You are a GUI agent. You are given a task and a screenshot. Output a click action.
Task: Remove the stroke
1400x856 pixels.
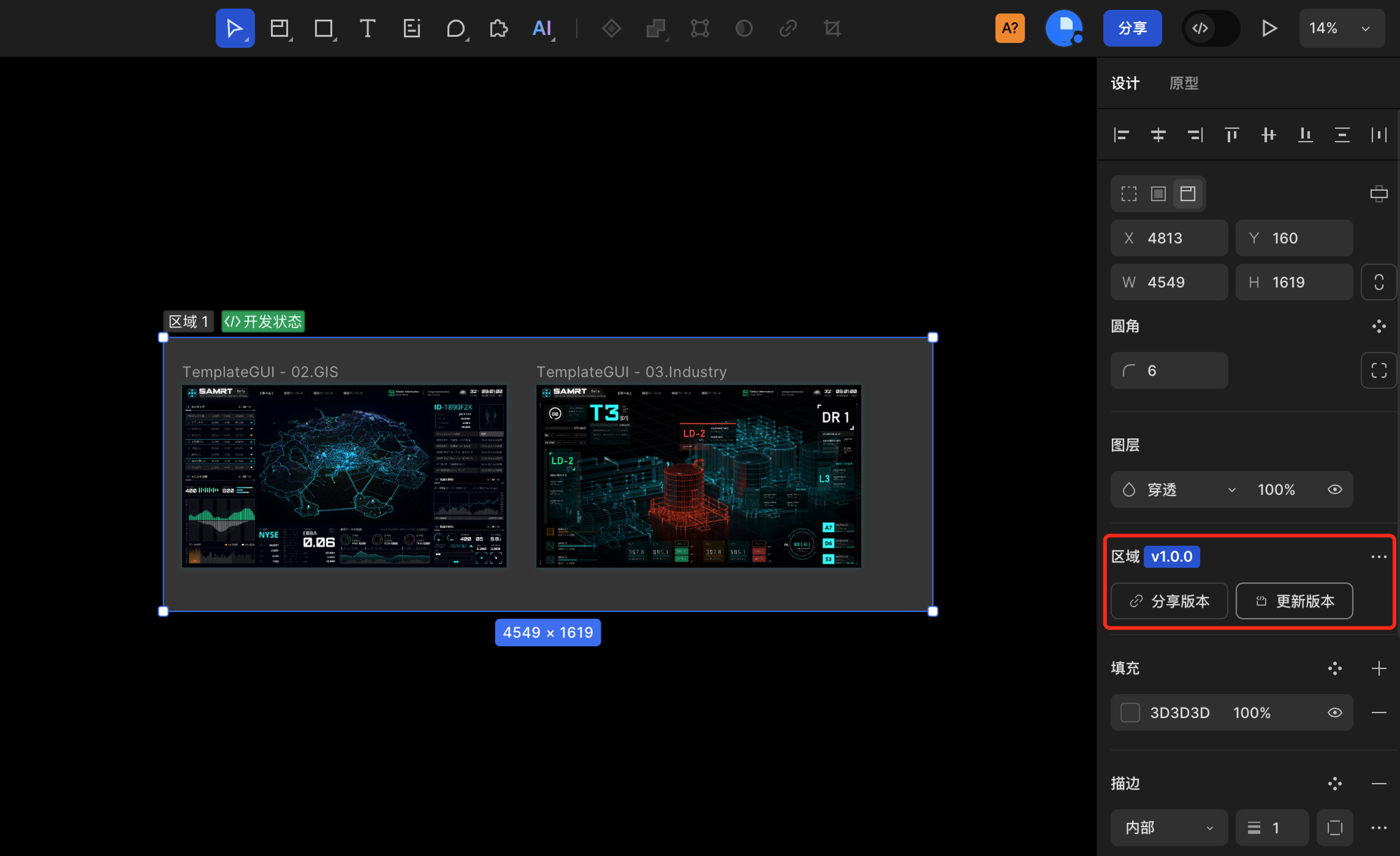[x=1379, y=784]
